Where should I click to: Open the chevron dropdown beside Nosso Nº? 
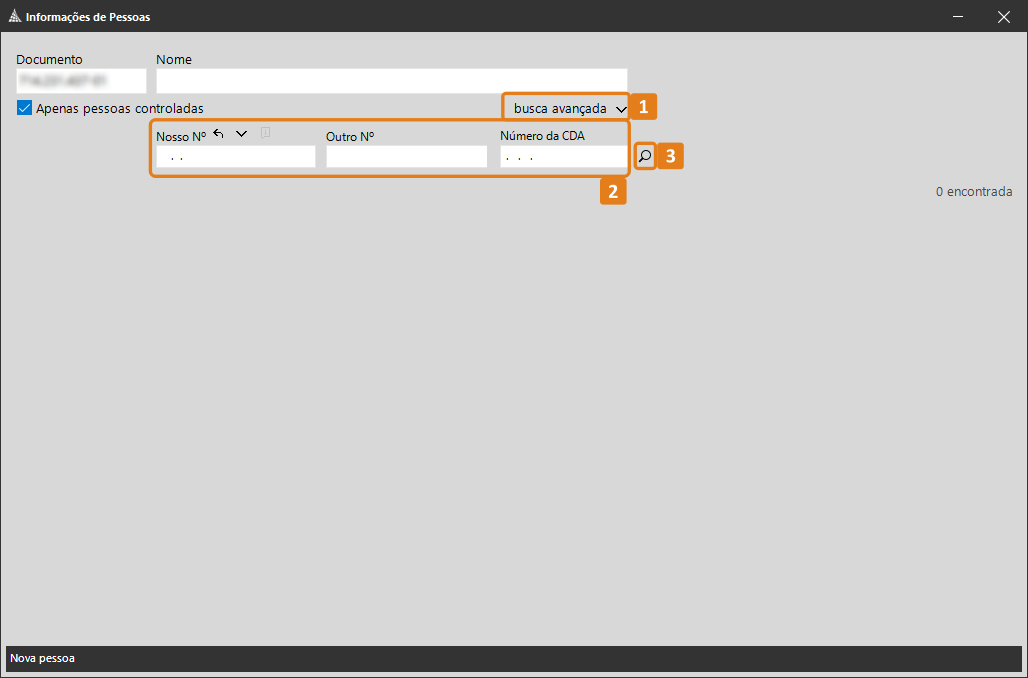point(241,133)
